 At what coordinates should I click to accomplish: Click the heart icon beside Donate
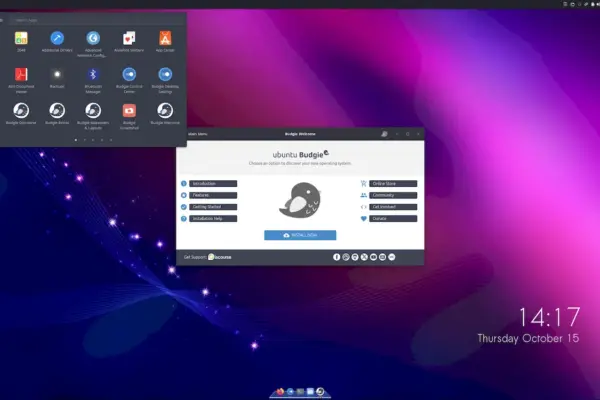pyautogui.click(x=364, y=219)
